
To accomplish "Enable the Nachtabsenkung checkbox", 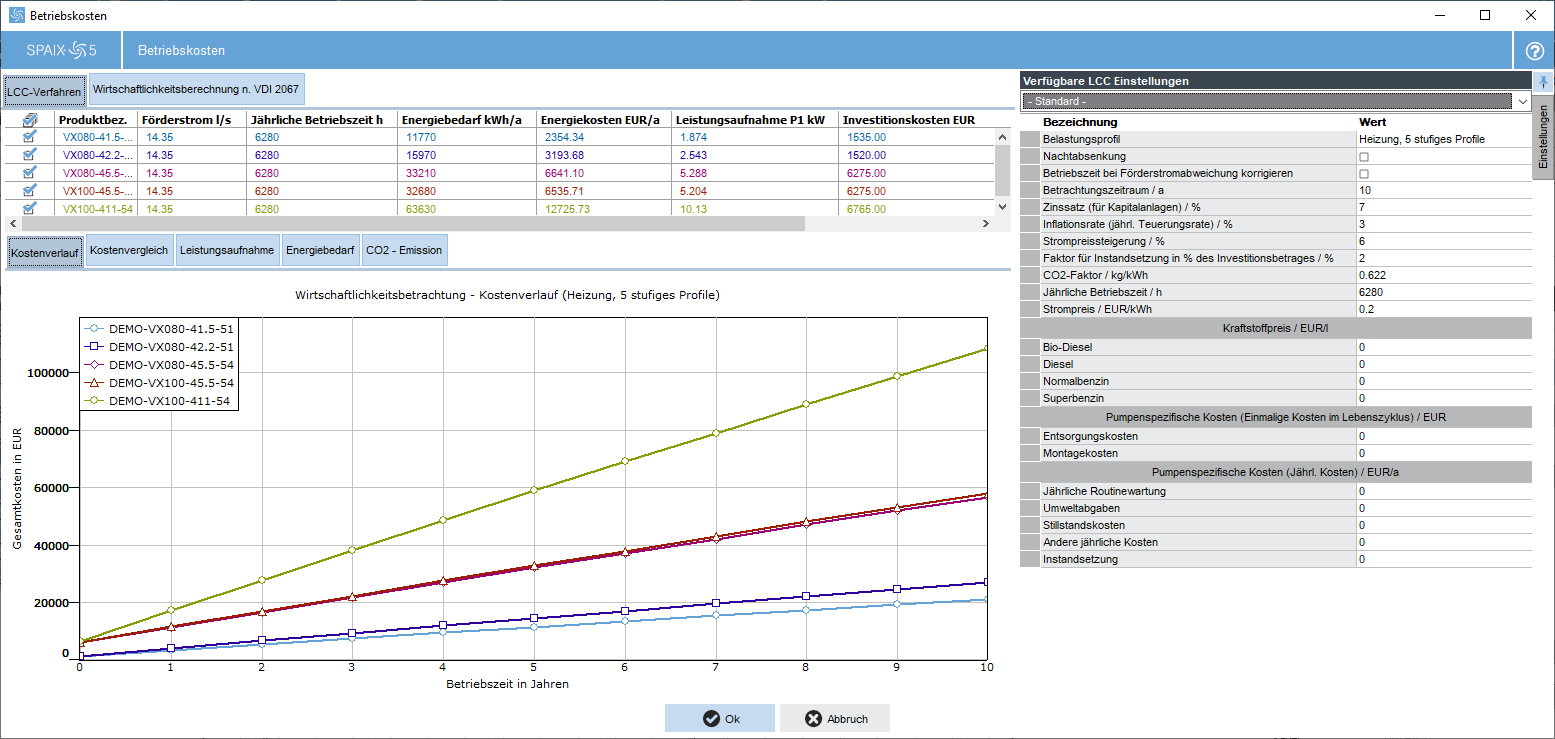I will point(1364,157).
